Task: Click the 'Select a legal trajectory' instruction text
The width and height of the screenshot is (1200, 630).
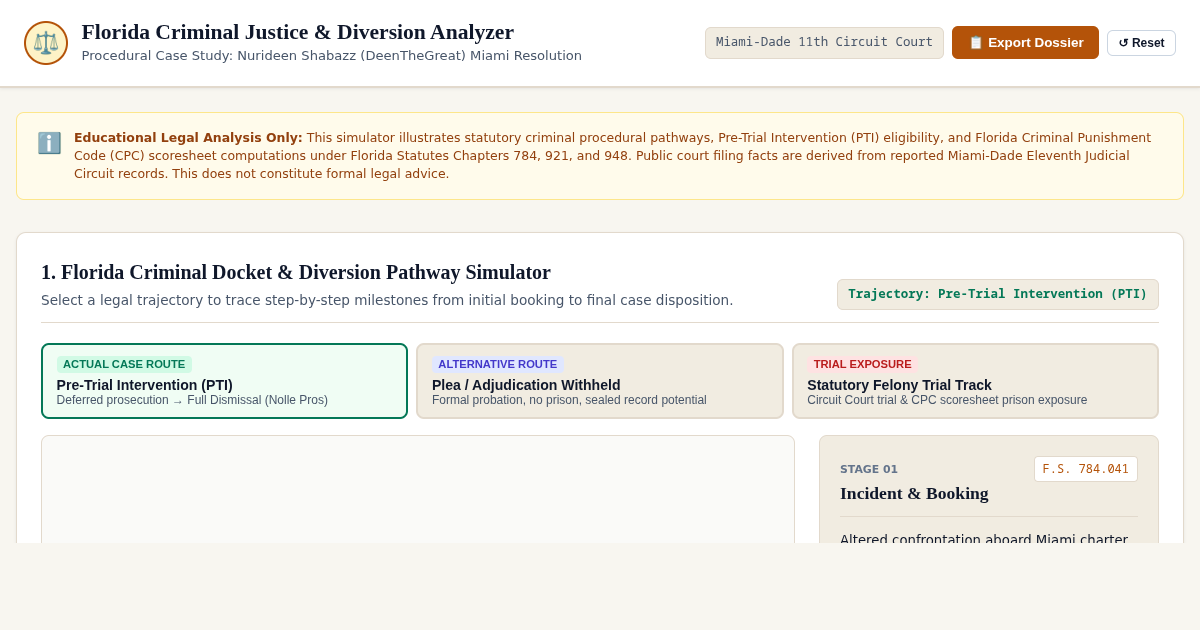Action: click(387, 300)
